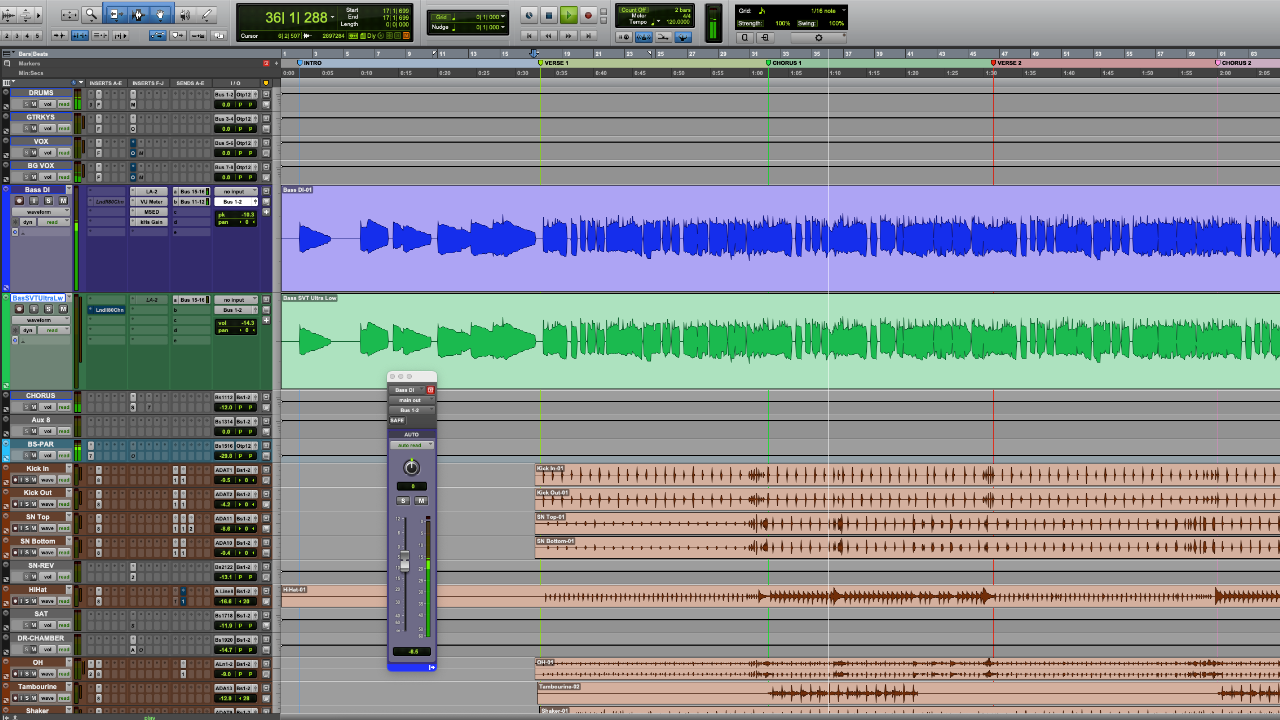This screenshot has height=720, width=1280.
Task: Click the Bass DI Bus 1-2 output selector
Action: tap(236, 202)
